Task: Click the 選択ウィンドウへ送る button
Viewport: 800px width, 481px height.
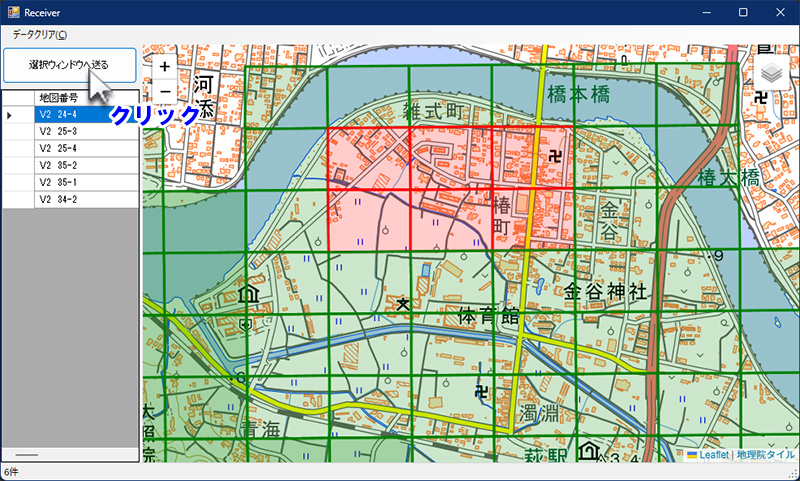Action: [70, 65]
